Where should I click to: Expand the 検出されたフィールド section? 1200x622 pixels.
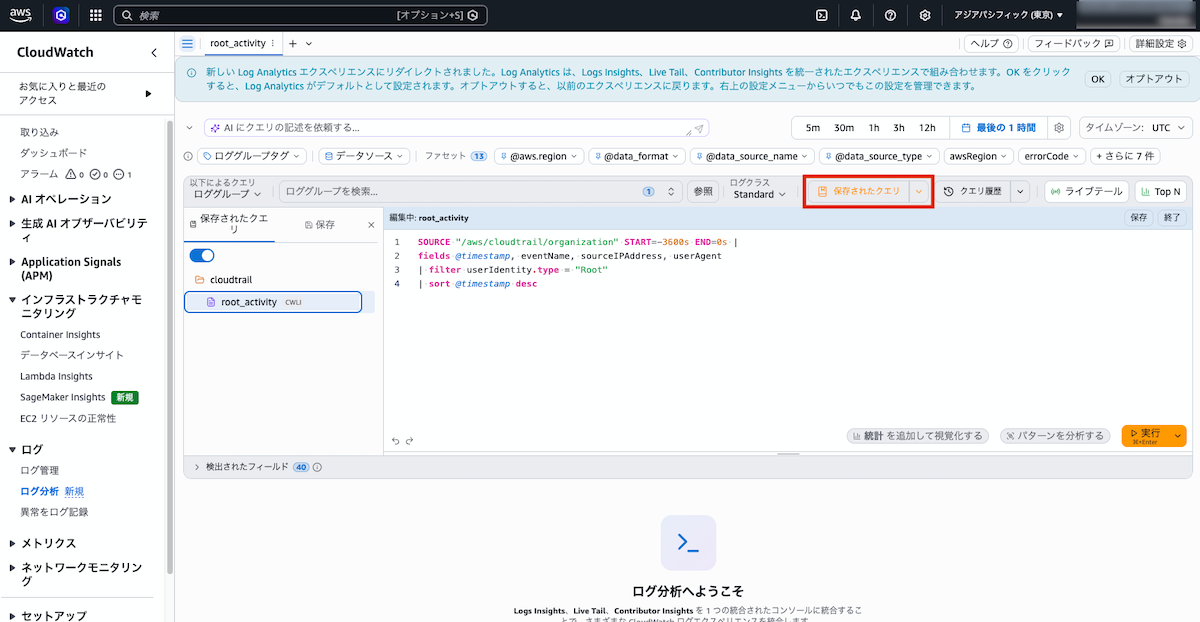[x=197, y=467]
